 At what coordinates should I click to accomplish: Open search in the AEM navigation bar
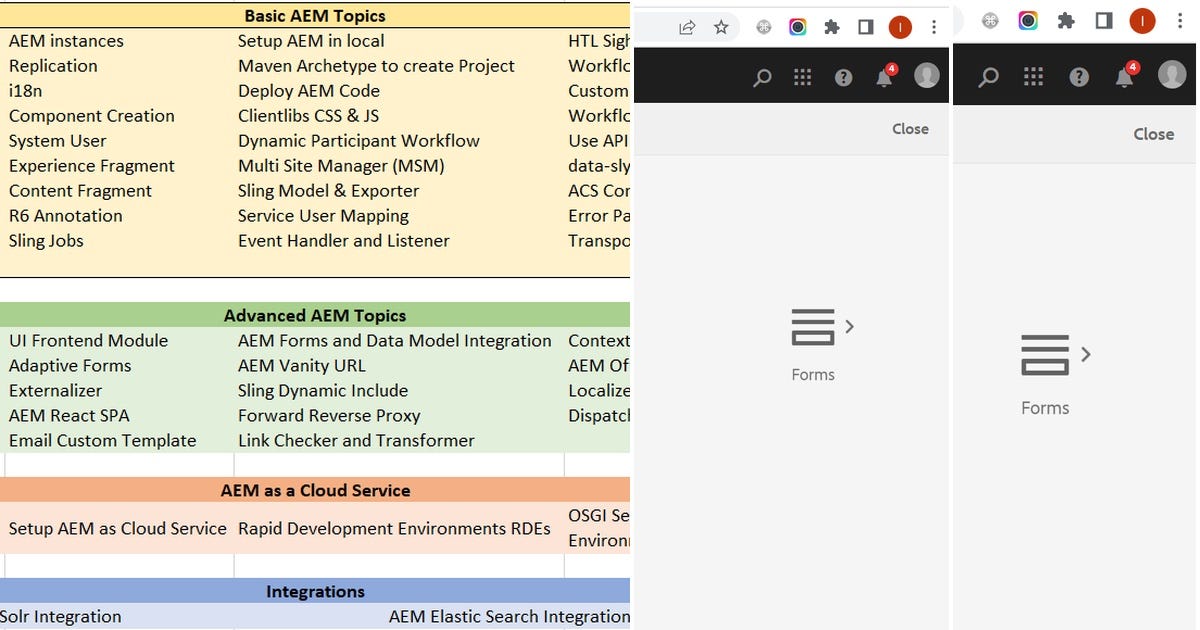tap(762, 76)
